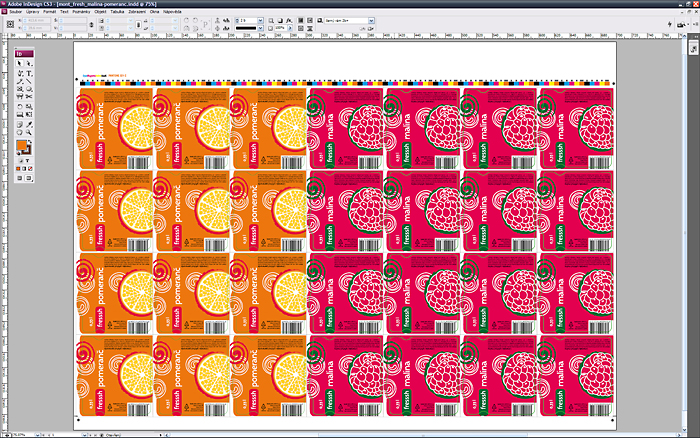Click the Y position field
This screenshot has width=700, height=438.
point(38,28)
